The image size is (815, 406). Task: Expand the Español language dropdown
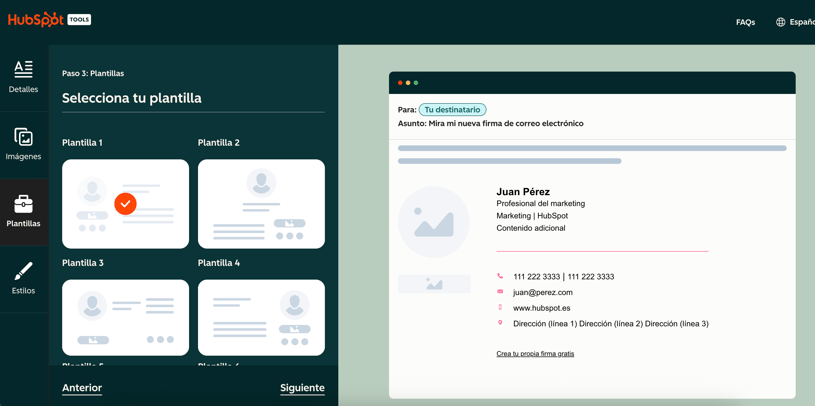(x=801, y=22)
